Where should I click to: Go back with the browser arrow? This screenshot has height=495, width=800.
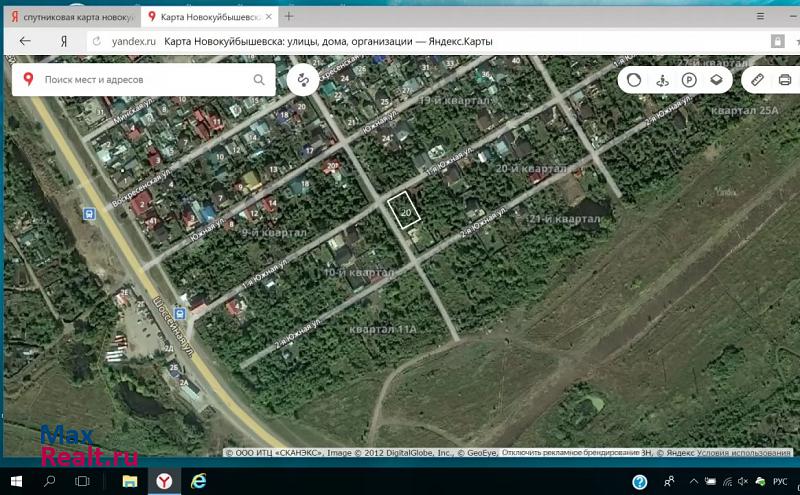pyautogui.click(x=25, y=41)
